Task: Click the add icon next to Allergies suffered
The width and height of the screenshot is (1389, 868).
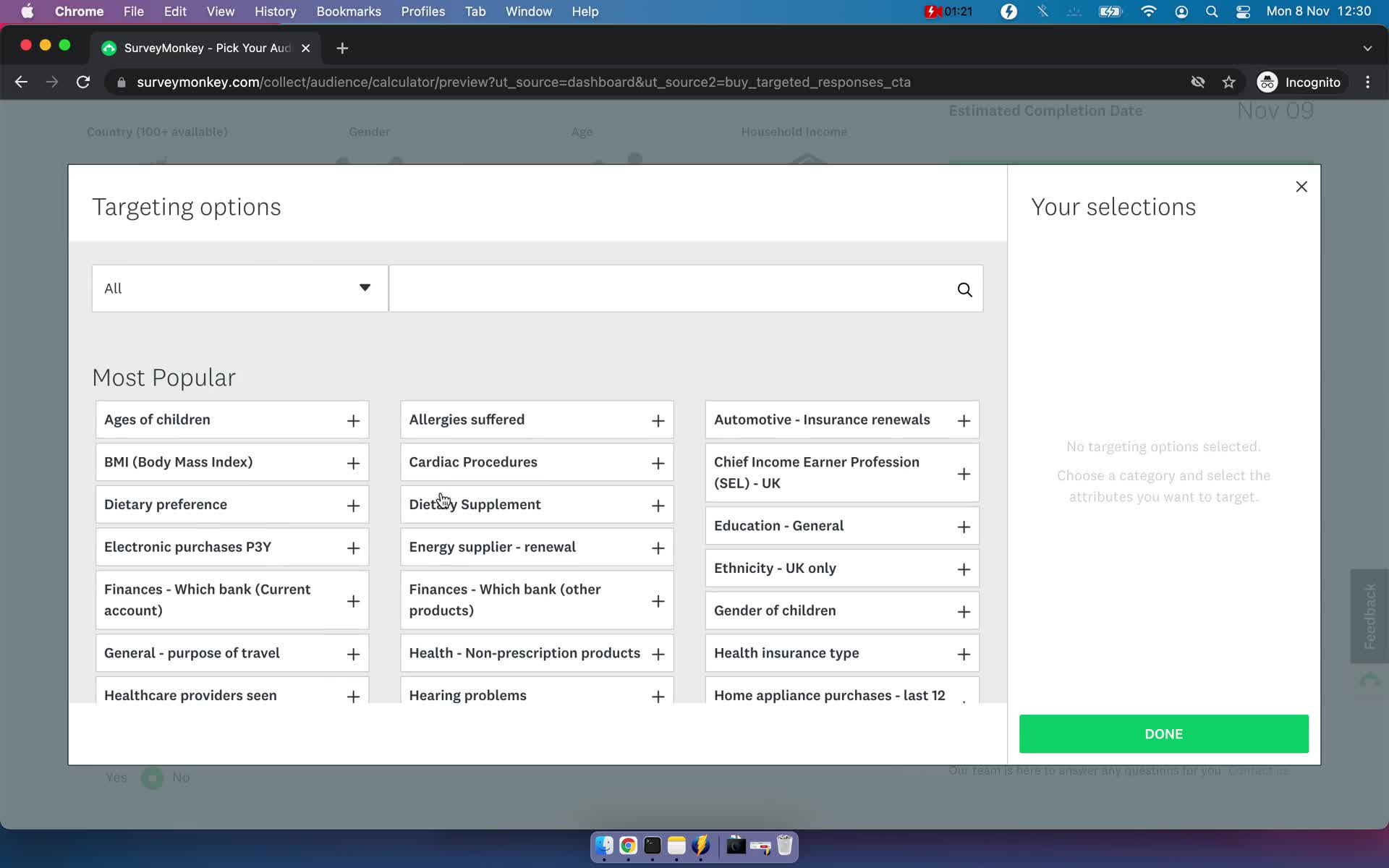Action: (x=658, y=420)
